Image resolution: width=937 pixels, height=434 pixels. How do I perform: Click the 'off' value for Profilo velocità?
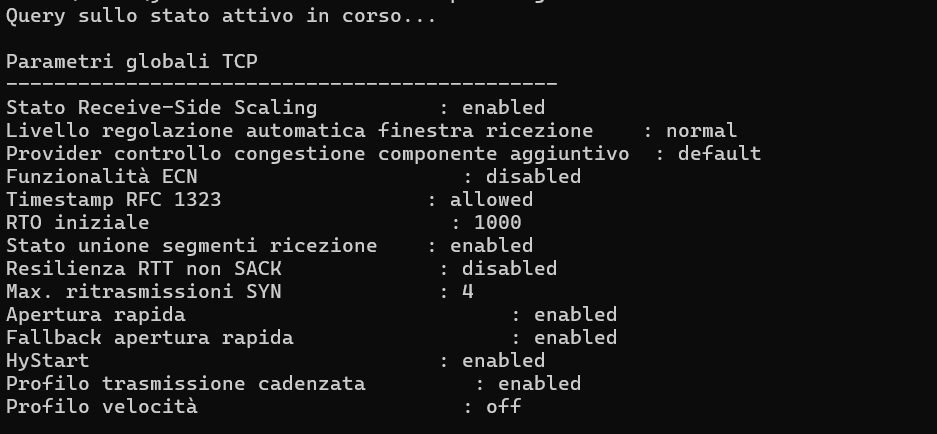pos(503,407)
